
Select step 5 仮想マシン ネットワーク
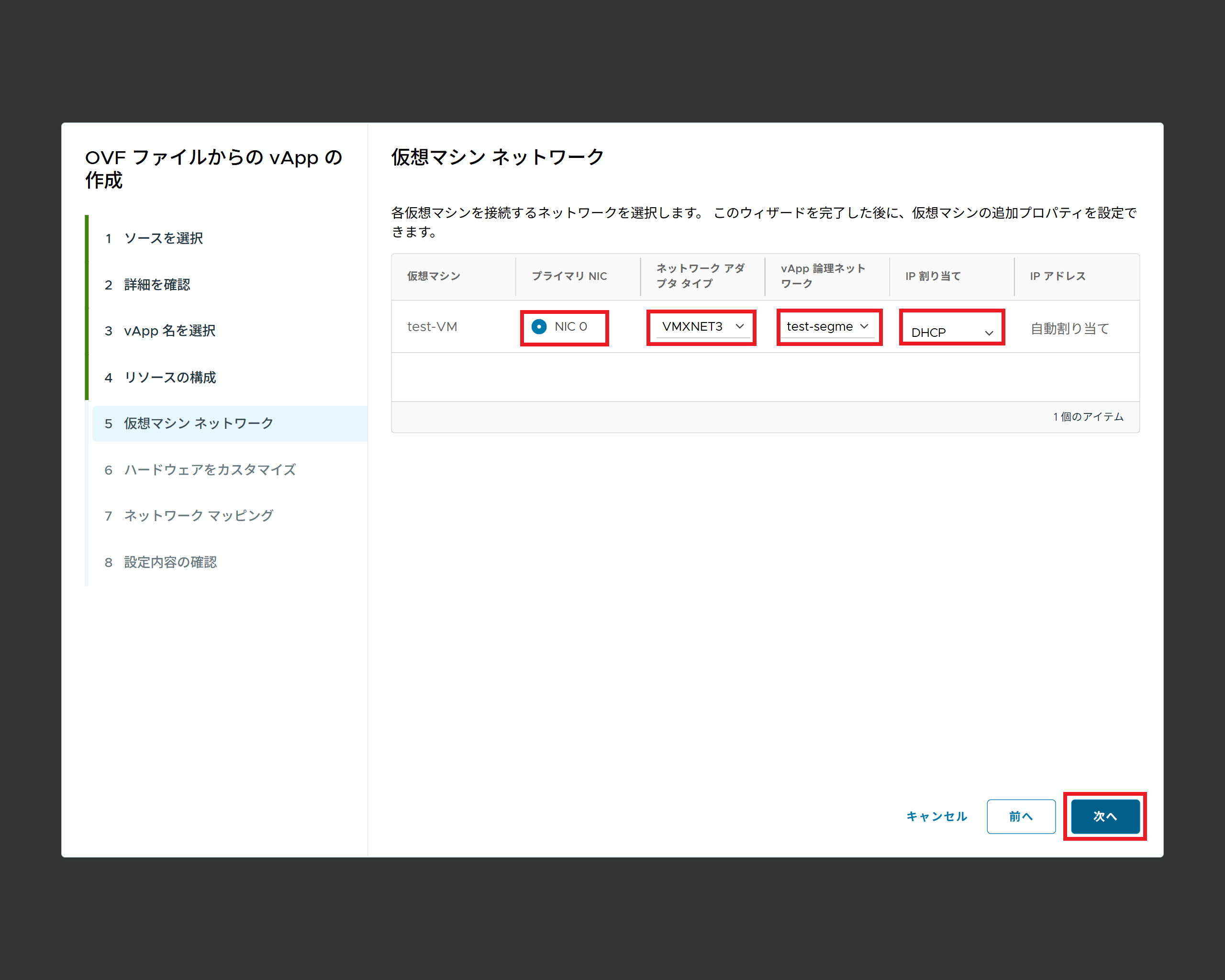198,423
